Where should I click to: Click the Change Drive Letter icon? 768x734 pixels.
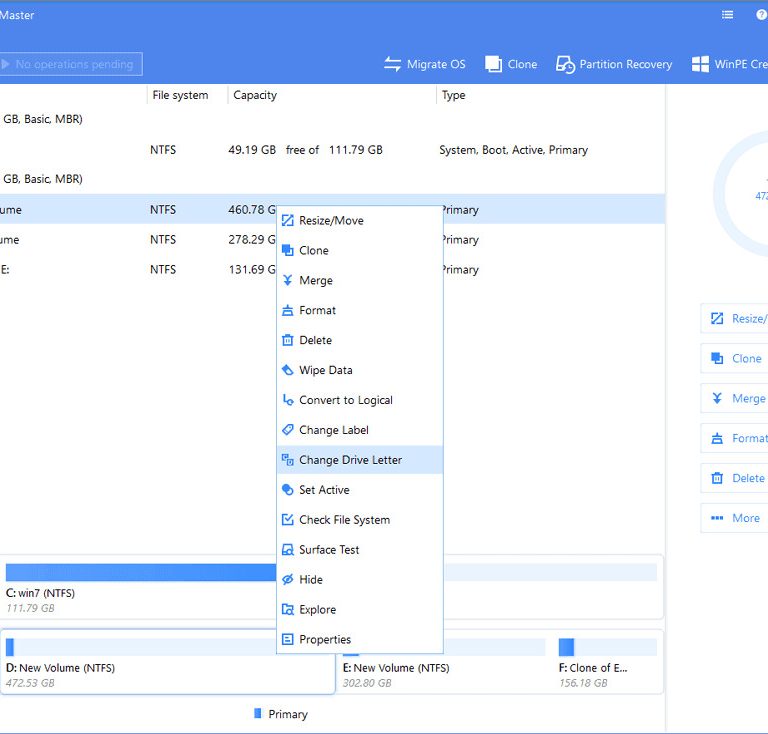288,460
